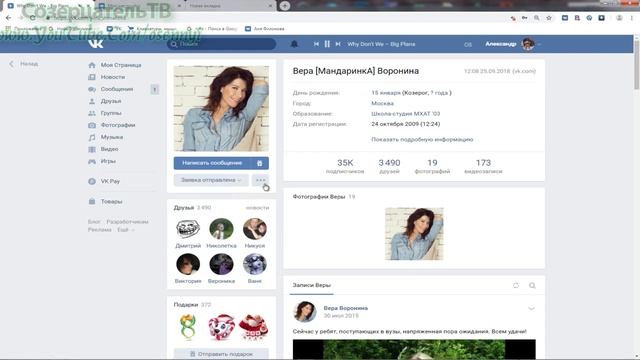Viewport: 640px width, 360px height.
Task: Open the current track title Why Don't We
Action: tap(381, 44)
